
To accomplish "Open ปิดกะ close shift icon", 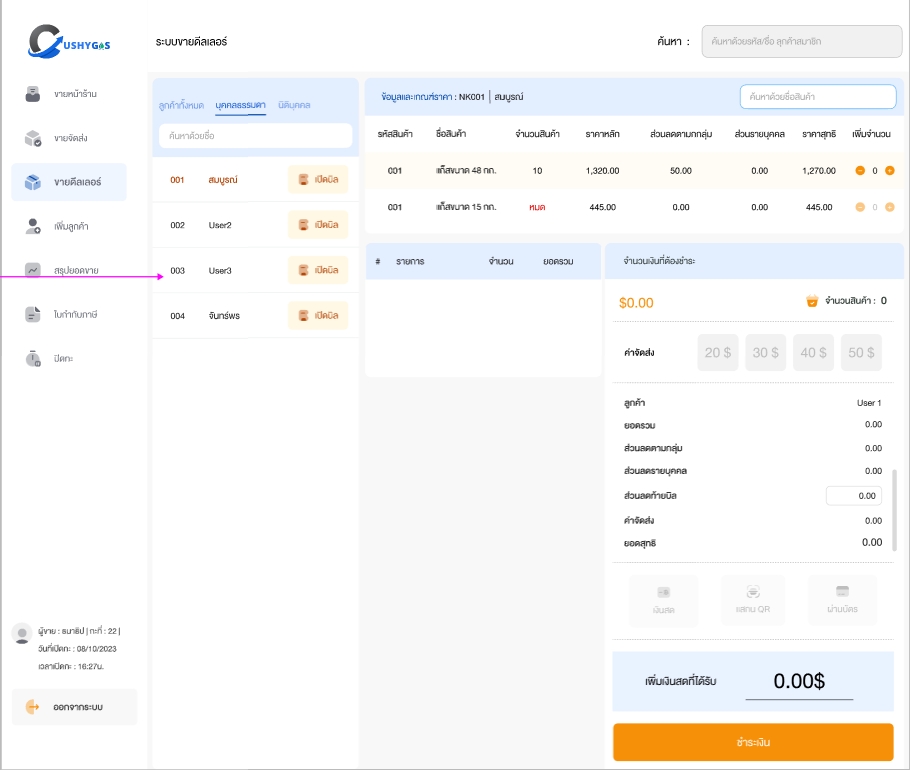I will tap(33, 359).
